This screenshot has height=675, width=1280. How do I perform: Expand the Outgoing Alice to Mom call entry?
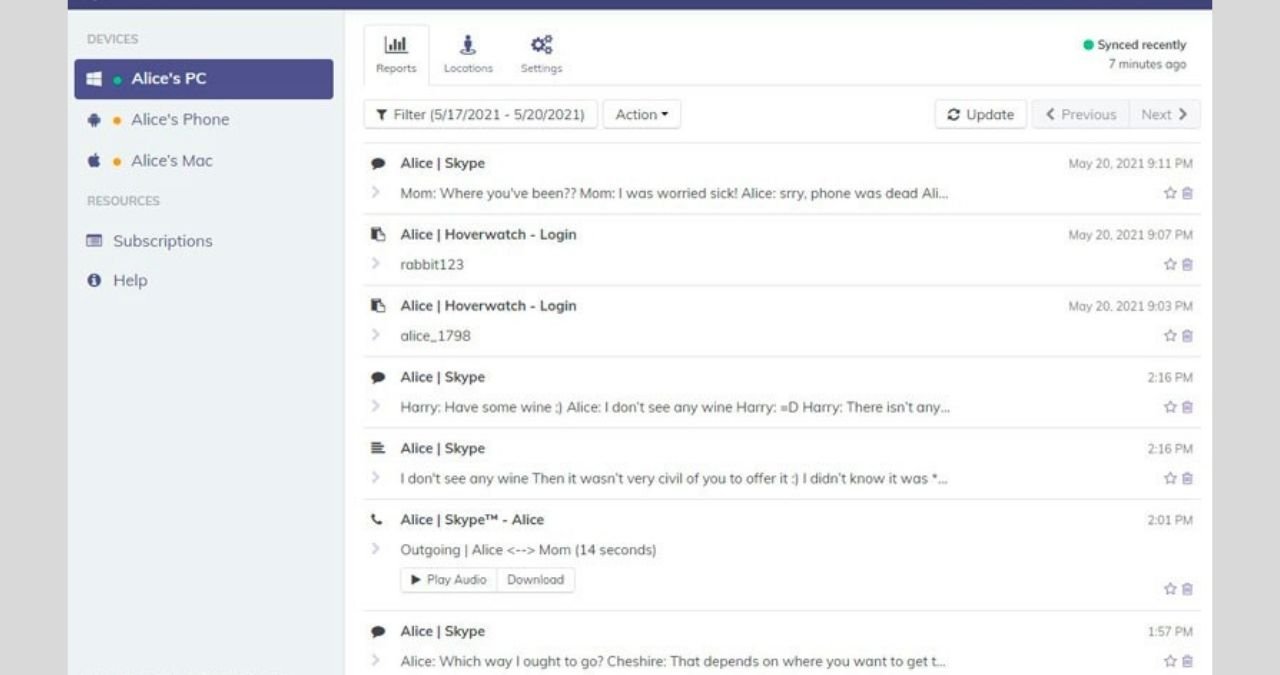(376, 549)
